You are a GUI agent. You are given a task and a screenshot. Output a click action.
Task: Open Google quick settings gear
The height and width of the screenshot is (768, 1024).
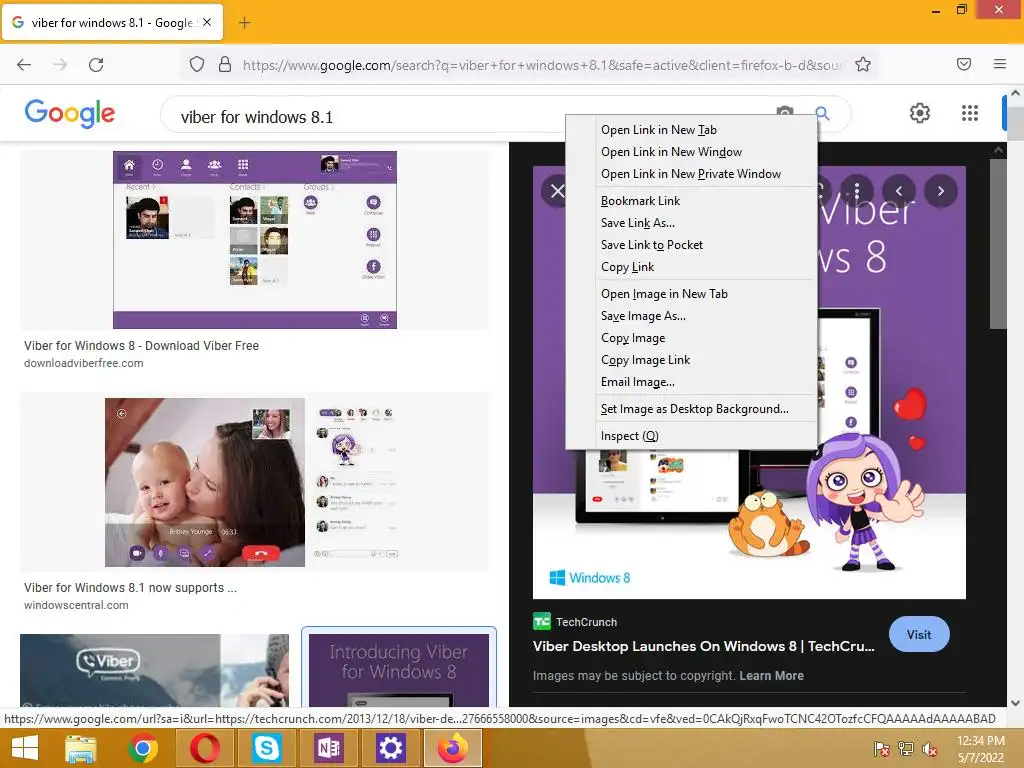click(920, 113)
